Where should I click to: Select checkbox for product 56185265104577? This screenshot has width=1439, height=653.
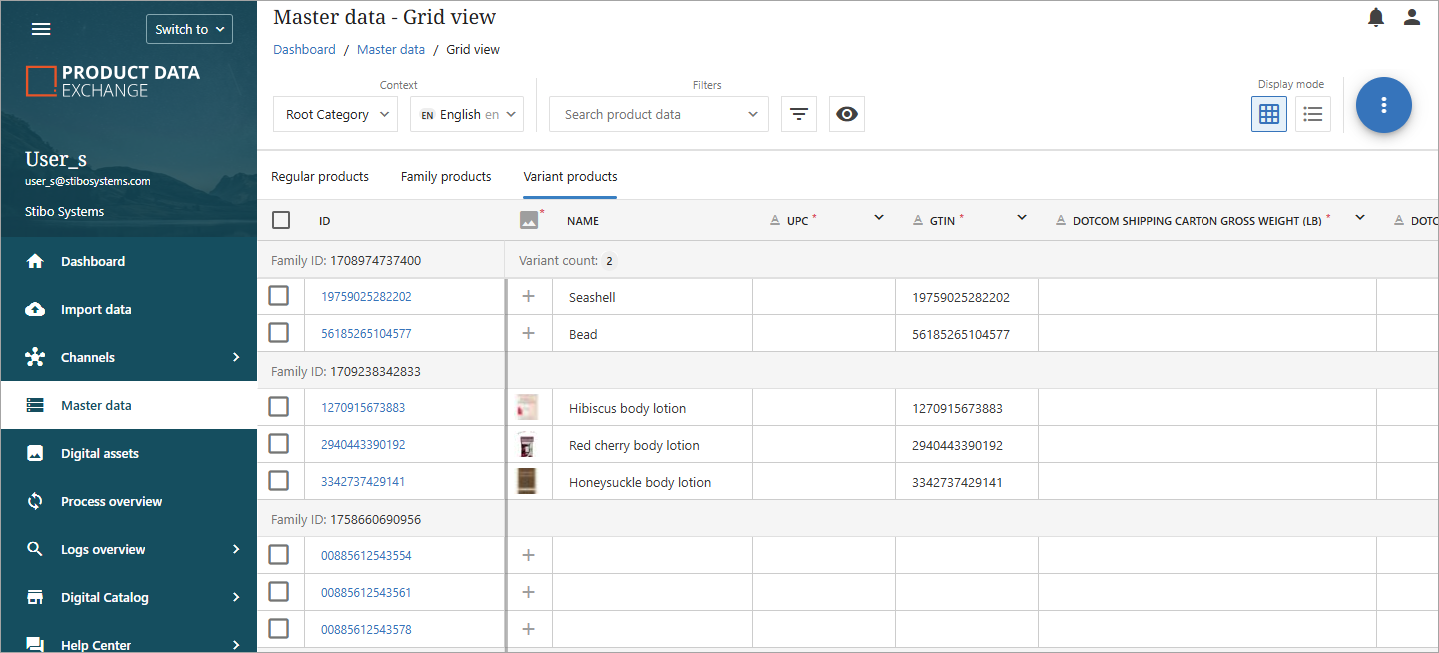pos(279,333)
